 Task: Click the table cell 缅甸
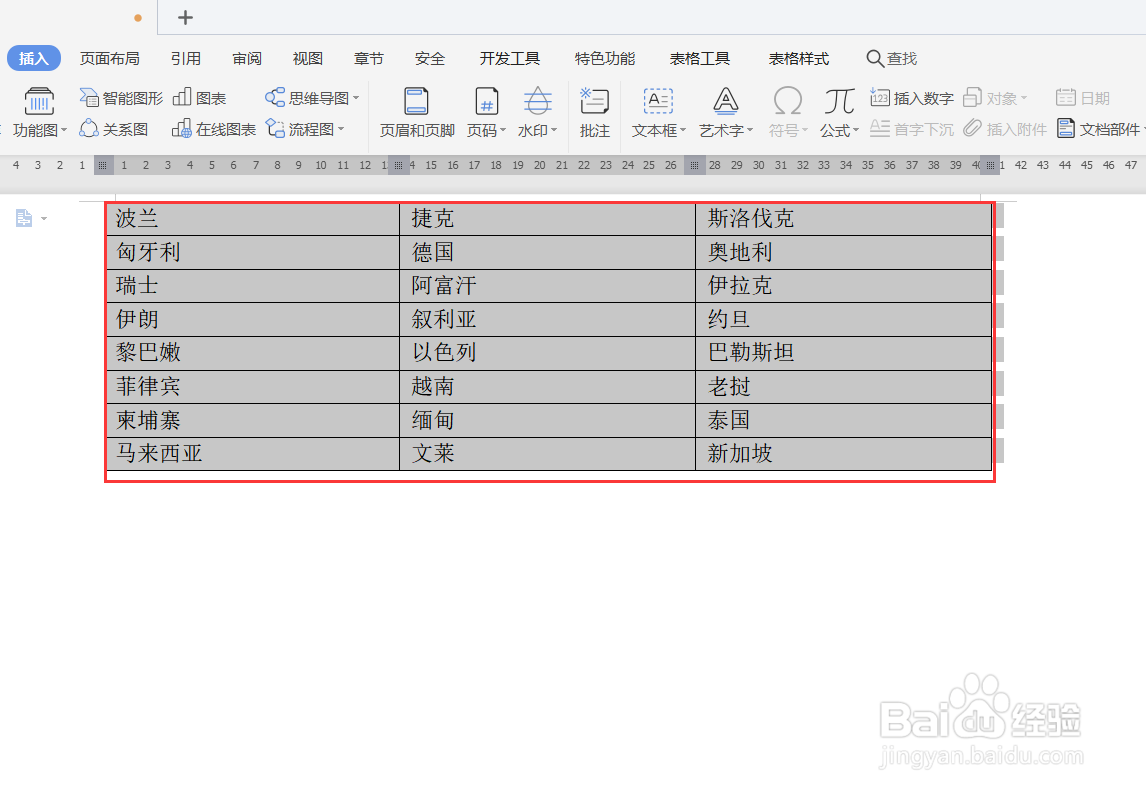click(x=547, y=420)
